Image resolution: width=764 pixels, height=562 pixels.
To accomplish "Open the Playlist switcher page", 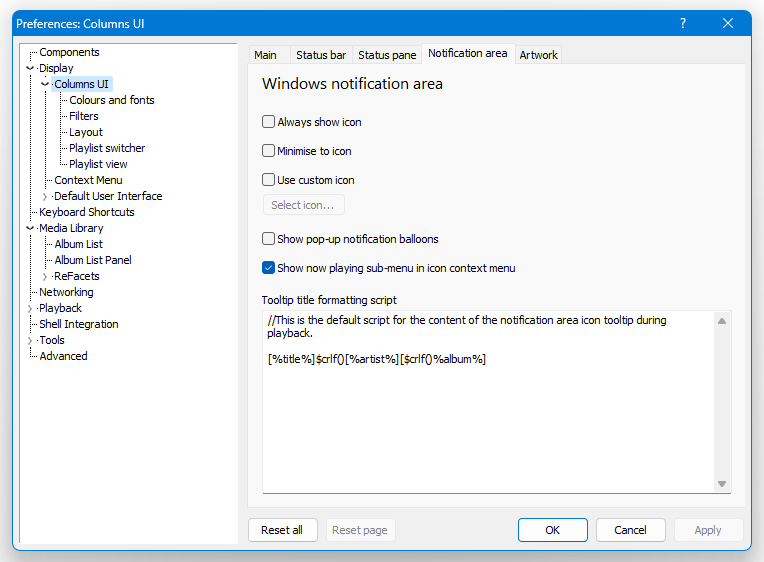I will (107, 148).
